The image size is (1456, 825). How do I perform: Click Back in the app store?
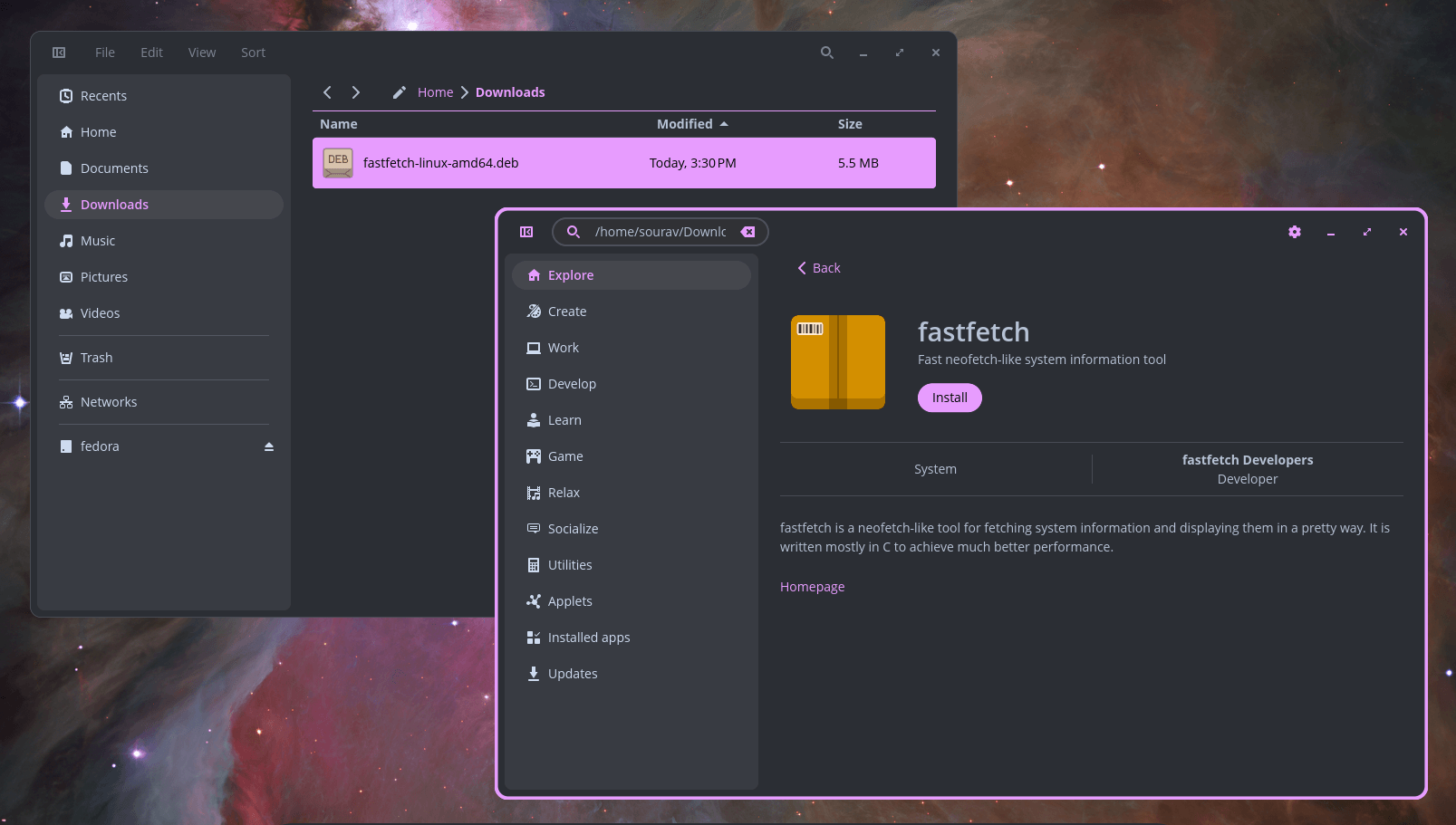tap(819, 268)
